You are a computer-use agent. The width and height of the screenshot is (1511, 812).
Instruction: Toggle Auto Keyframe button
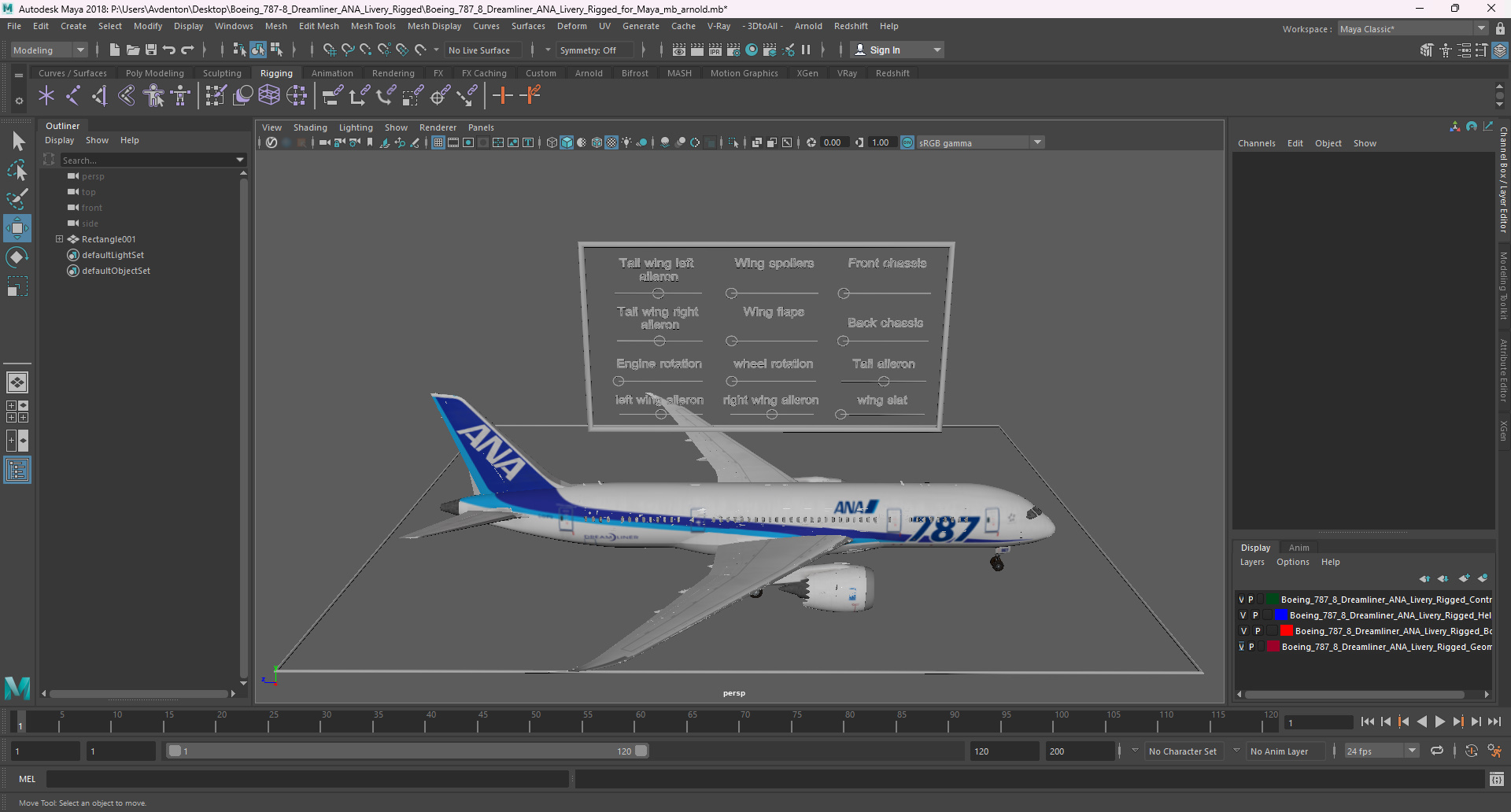[1472, 751]
